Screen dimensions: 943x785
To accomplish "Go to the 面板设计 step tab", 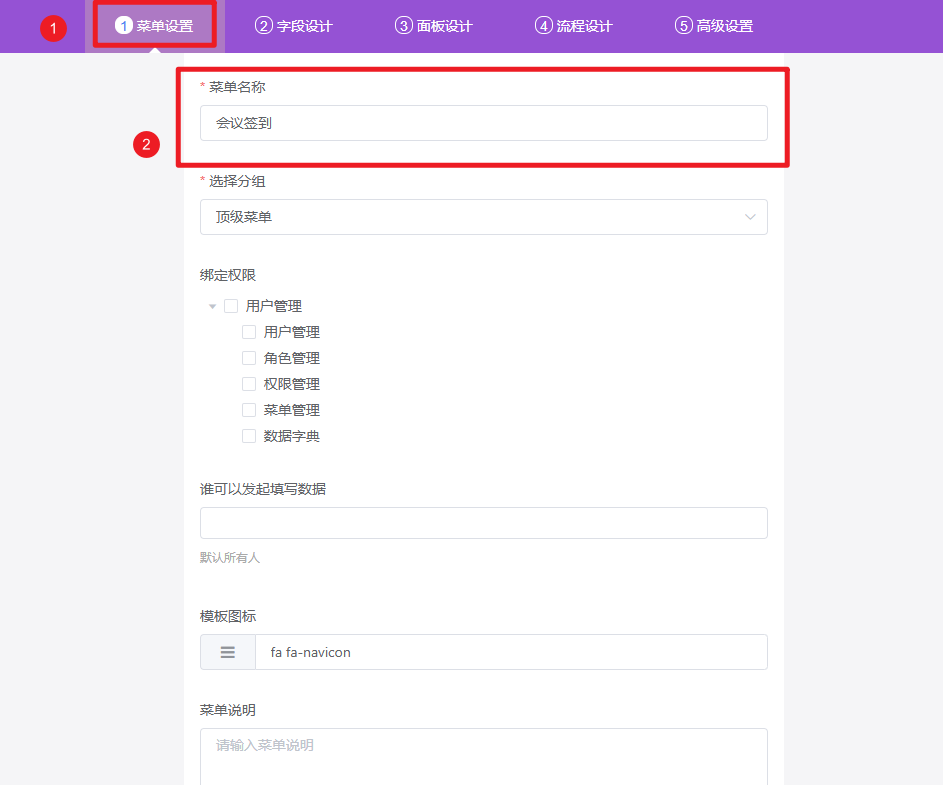I will click(434, 26).
